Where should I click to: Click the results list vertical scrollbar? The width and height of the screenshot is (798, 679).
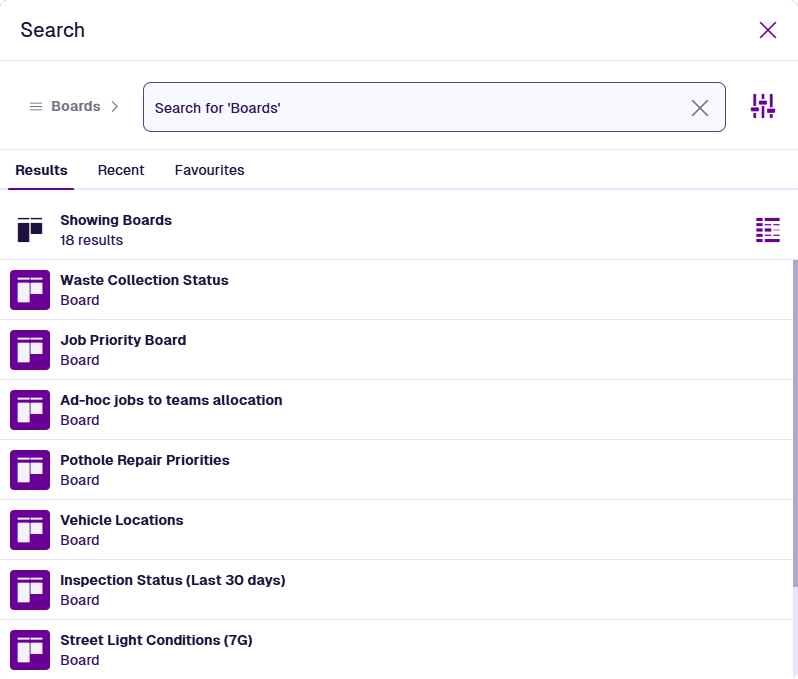pos(794,420)
